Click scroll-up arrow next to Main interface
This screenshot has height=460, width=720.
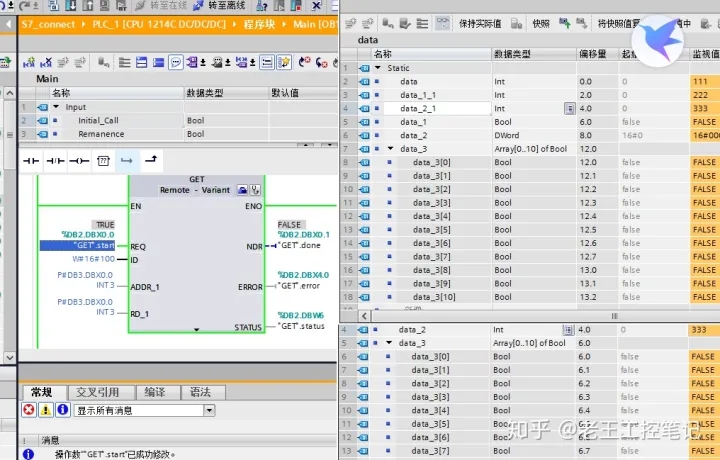(10, 93)
